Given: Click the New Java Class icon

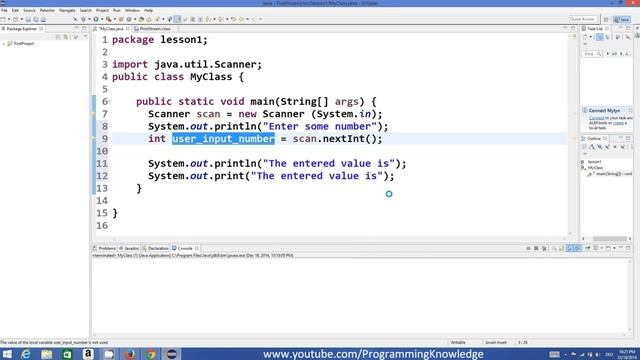Looking at the screenshot, I should click(x=129, y=19).
